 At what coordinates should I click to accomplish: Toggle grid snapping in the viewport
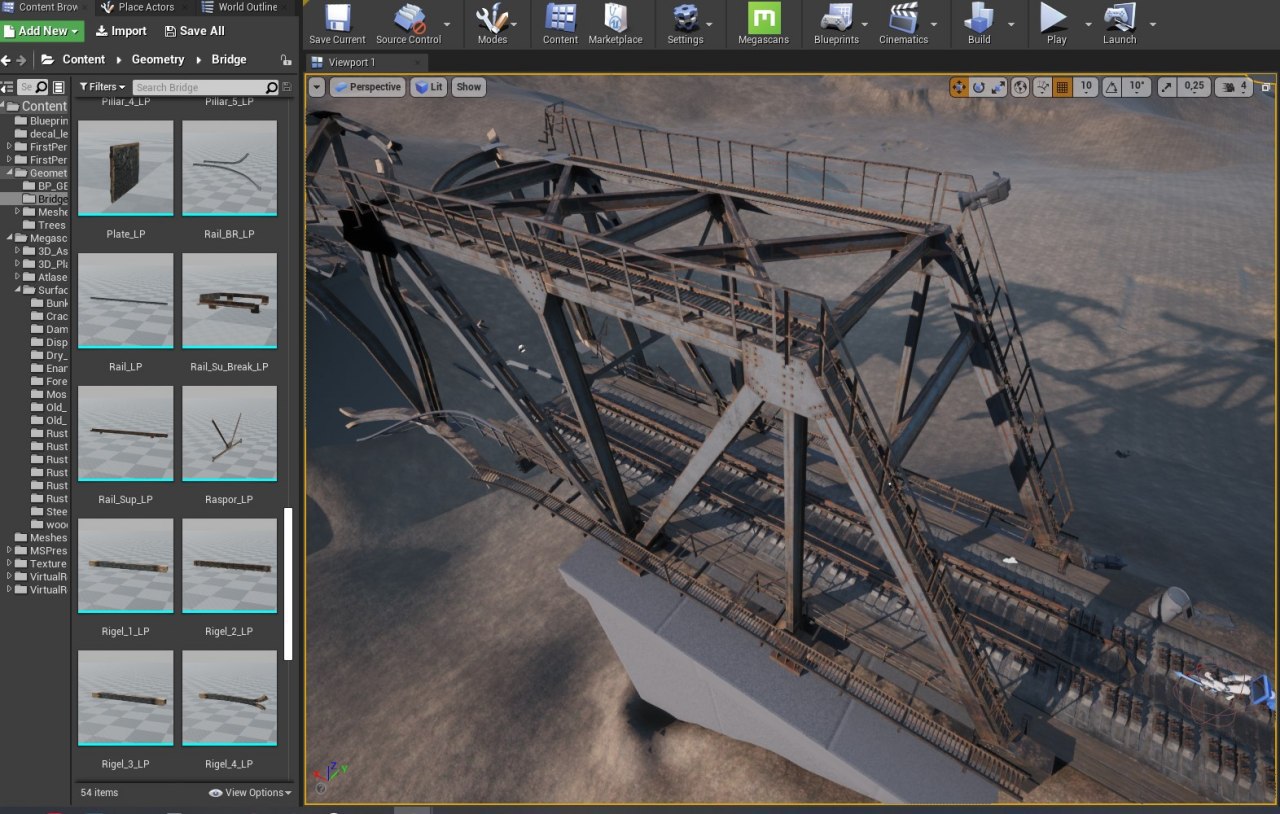pyautogui.click(x=1062, y=87)
